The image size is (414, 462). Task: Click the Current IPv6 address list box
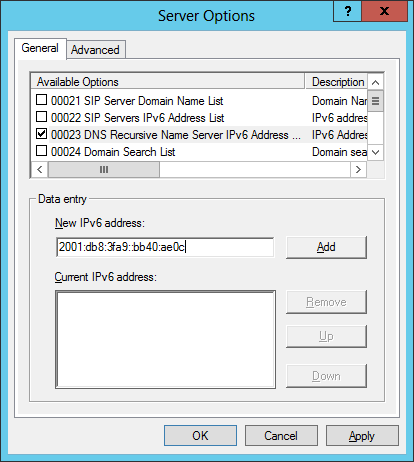[165, 339]
